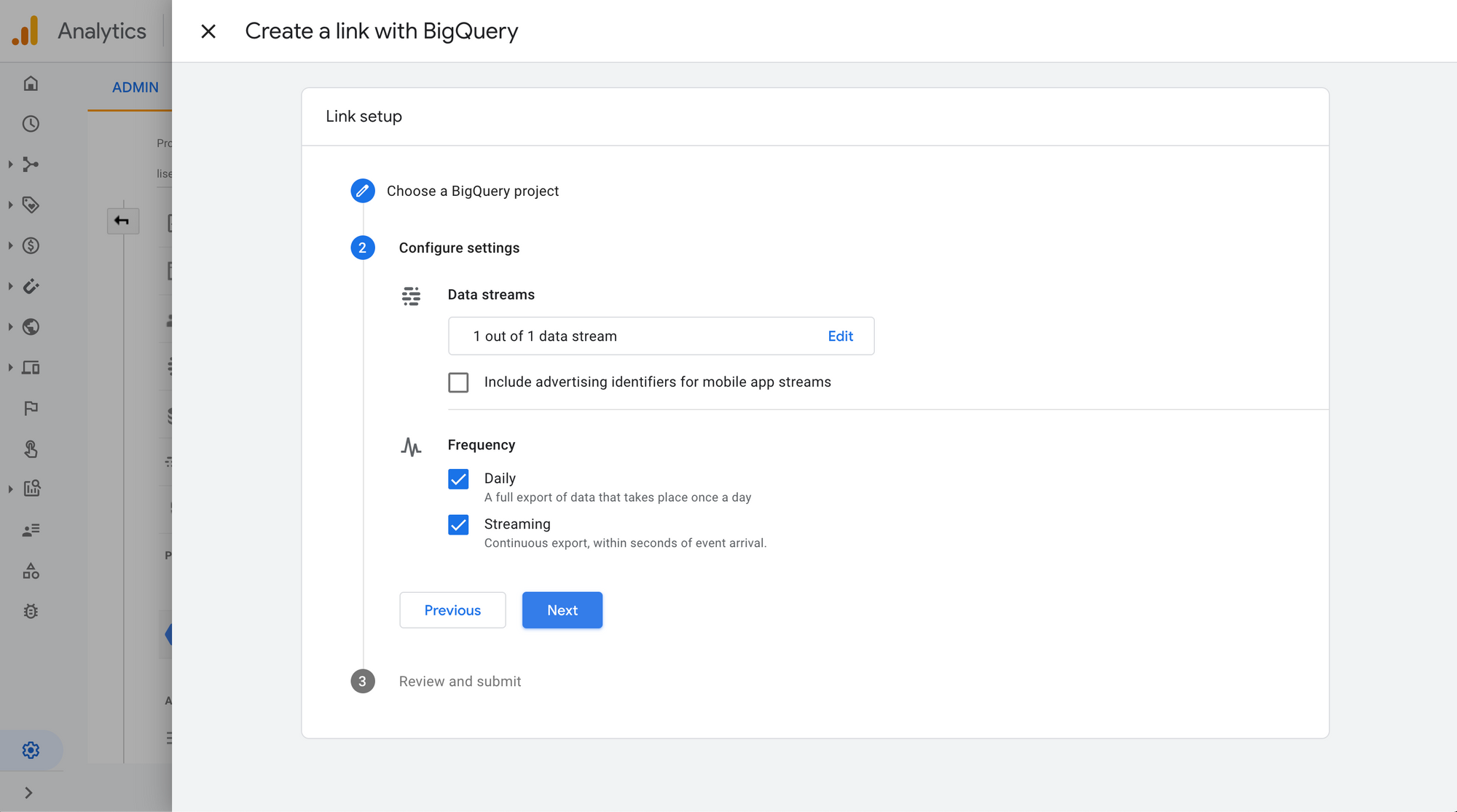Uncheck the Daily frequency checkbox
1457x812 pixels.
458,479
